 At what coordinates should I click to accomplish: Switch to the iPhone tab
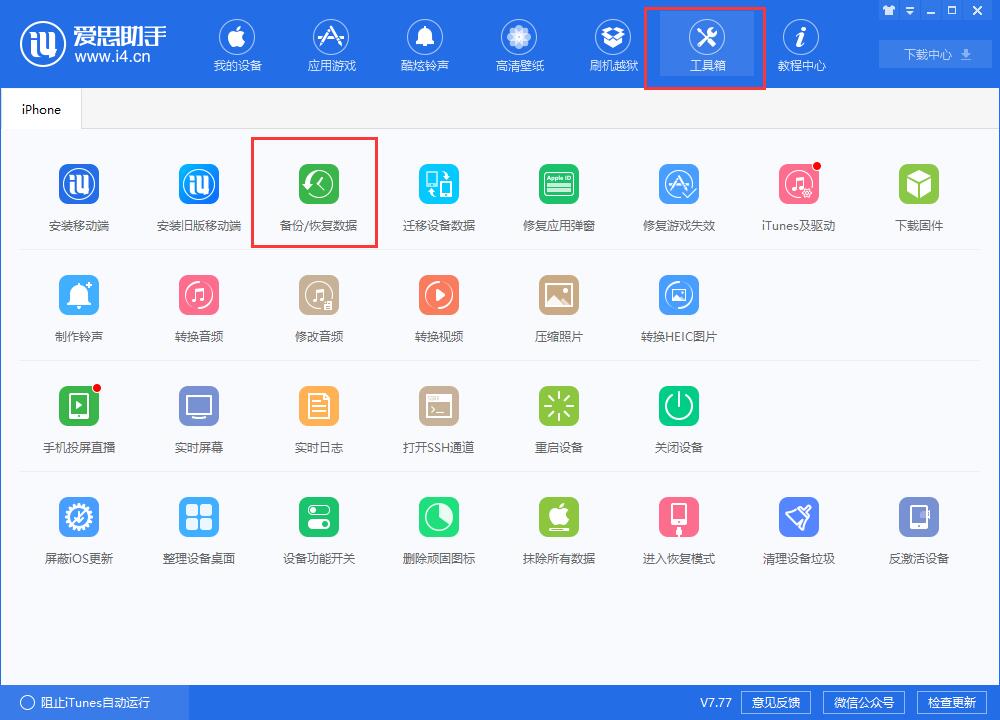(40, 109)
